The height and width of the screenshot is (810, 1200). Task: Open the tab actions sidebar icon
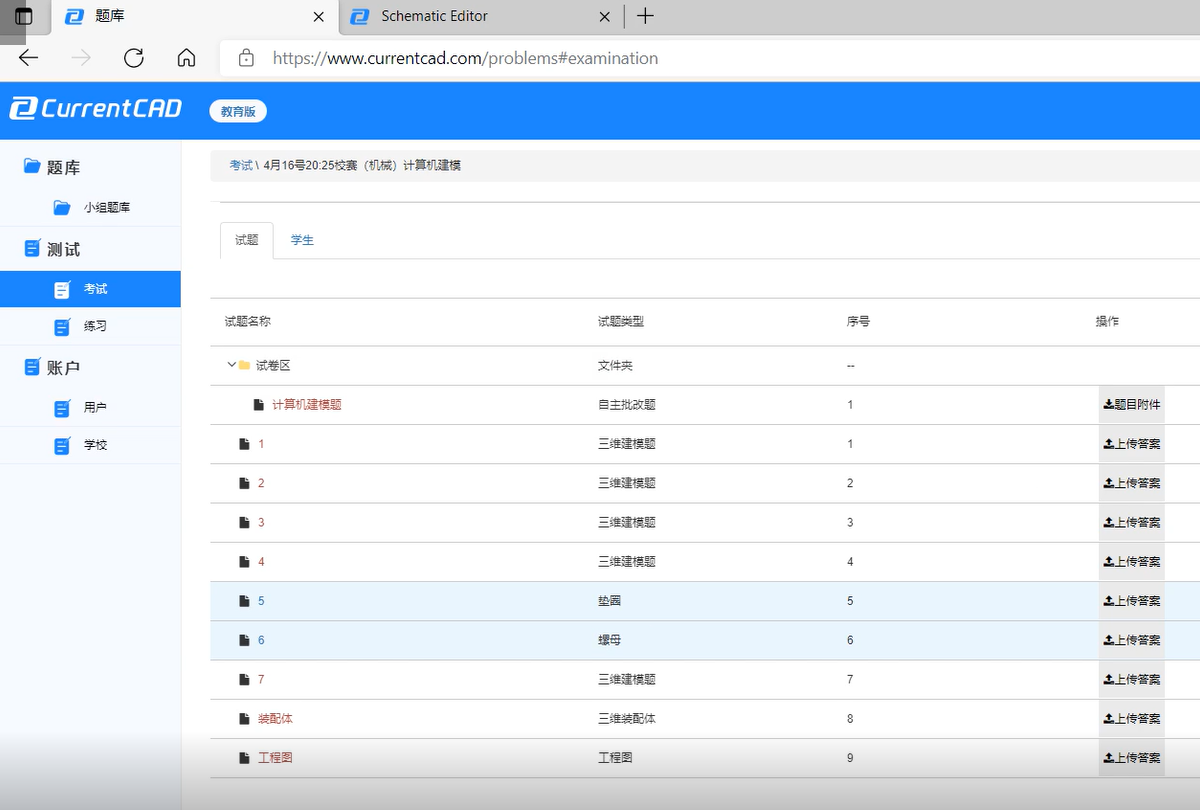click(x=24, y=16)
